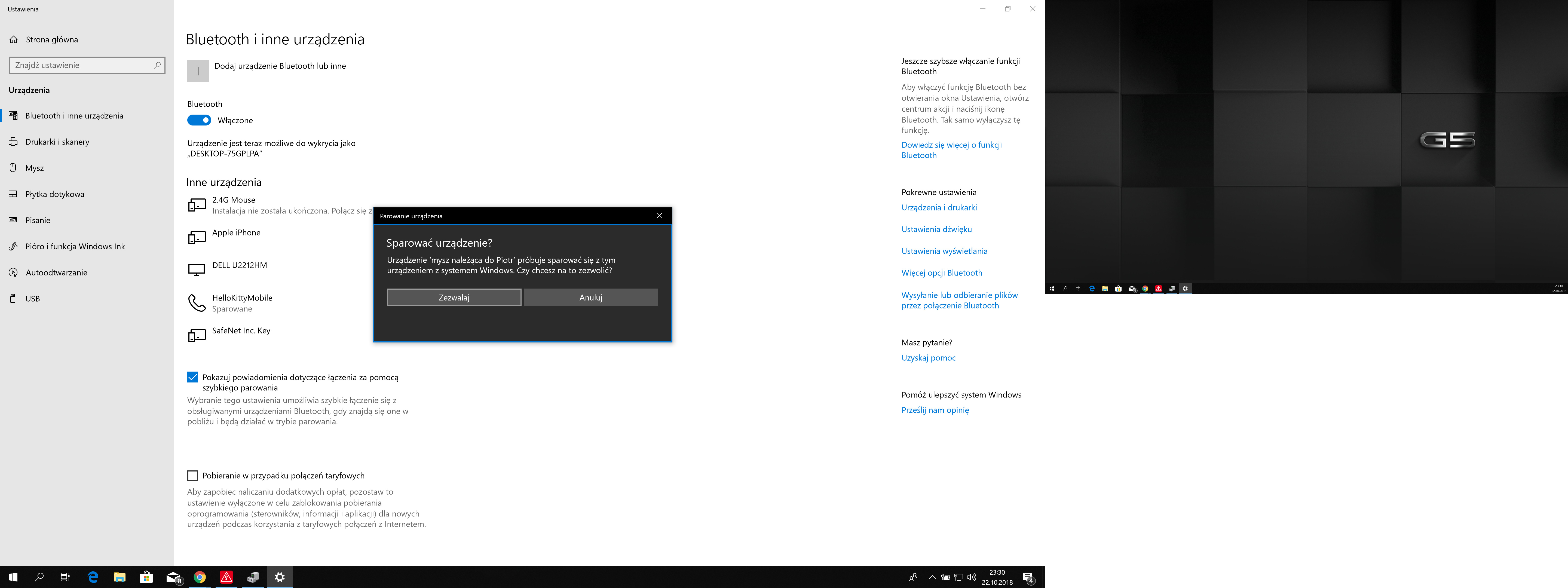Open the red lightning triangle app on taskbar
The width and height of the screenshot is (1568, 588).
coord(226,577)
